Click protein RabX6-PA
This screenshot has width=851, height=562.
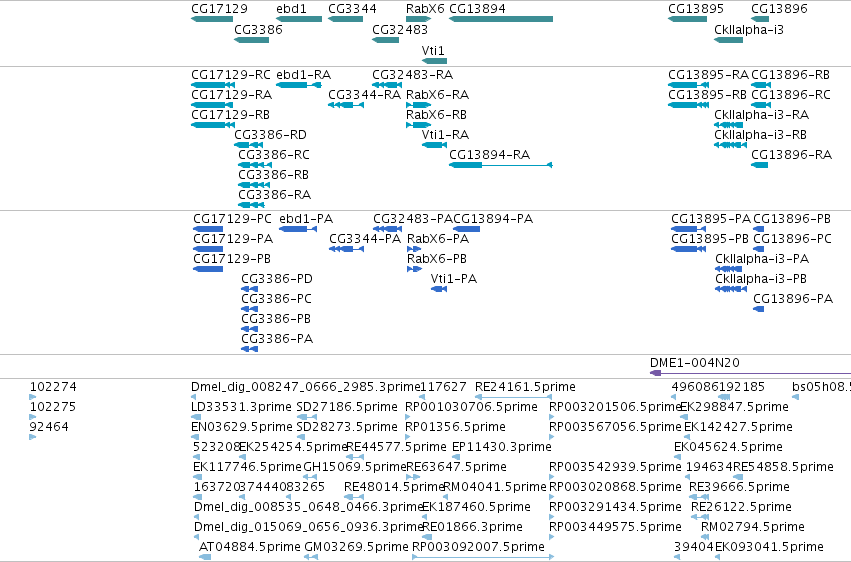tap(414, 249)
